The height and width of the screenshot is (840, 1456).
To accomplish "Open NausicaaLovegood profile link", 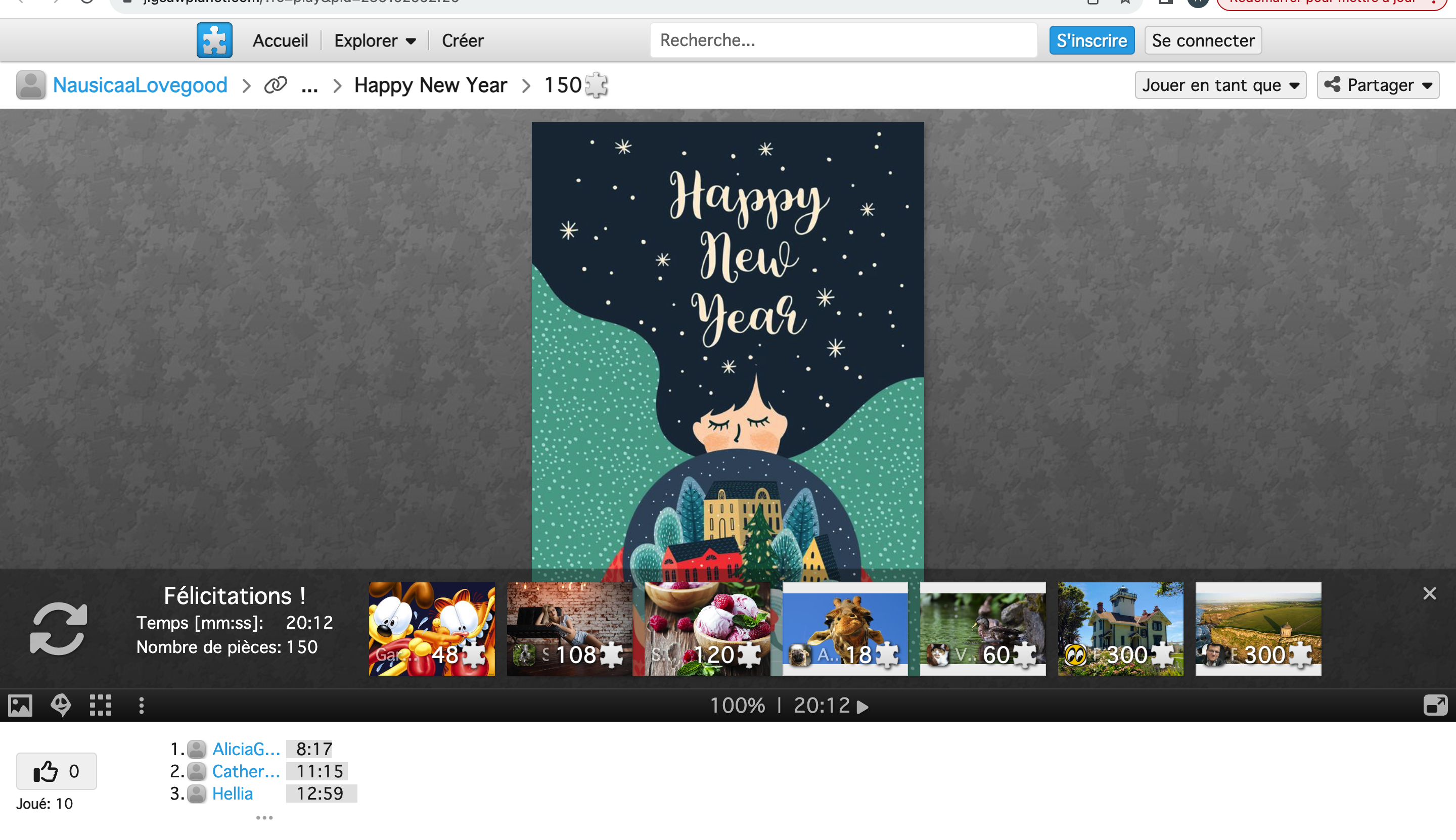I will click(140, 85).
